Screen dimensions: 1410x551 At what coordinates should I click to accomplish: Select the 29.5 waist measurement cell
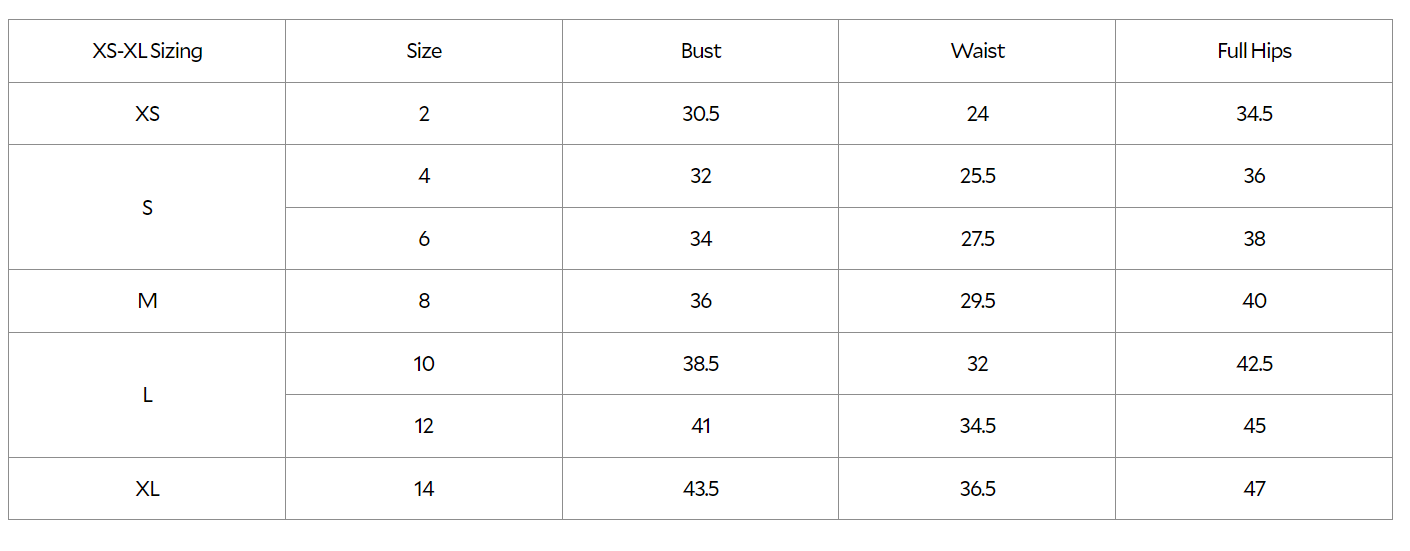coord(977,301)
